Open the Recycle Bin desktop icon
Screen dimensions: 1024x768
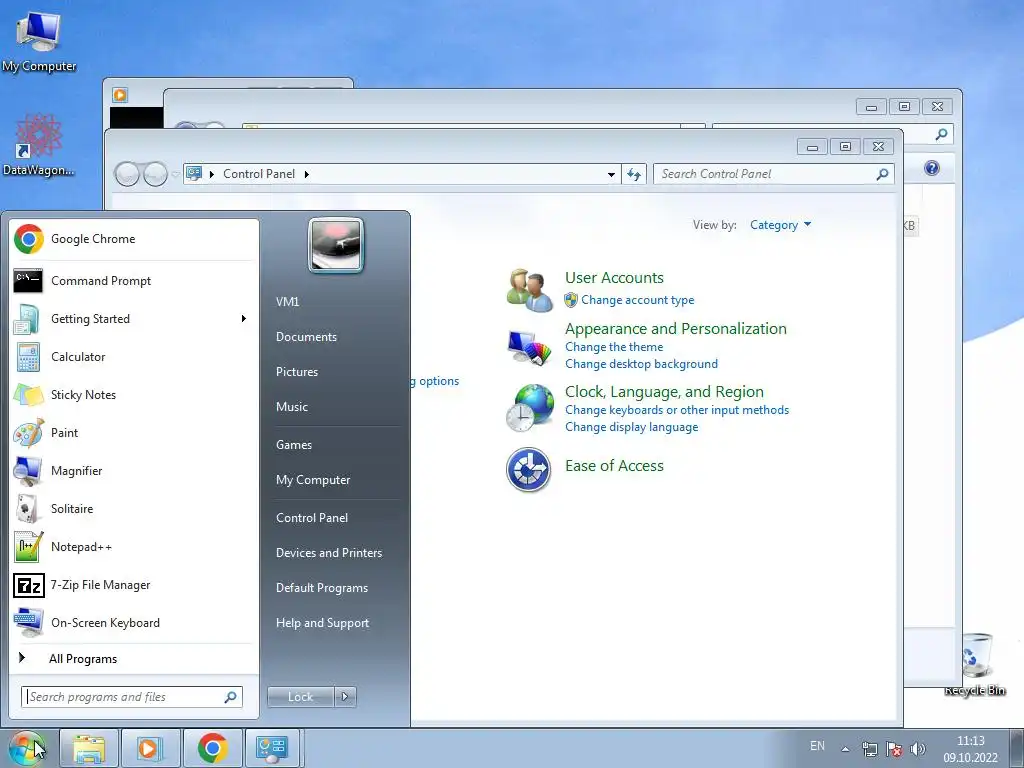(976, 664)
